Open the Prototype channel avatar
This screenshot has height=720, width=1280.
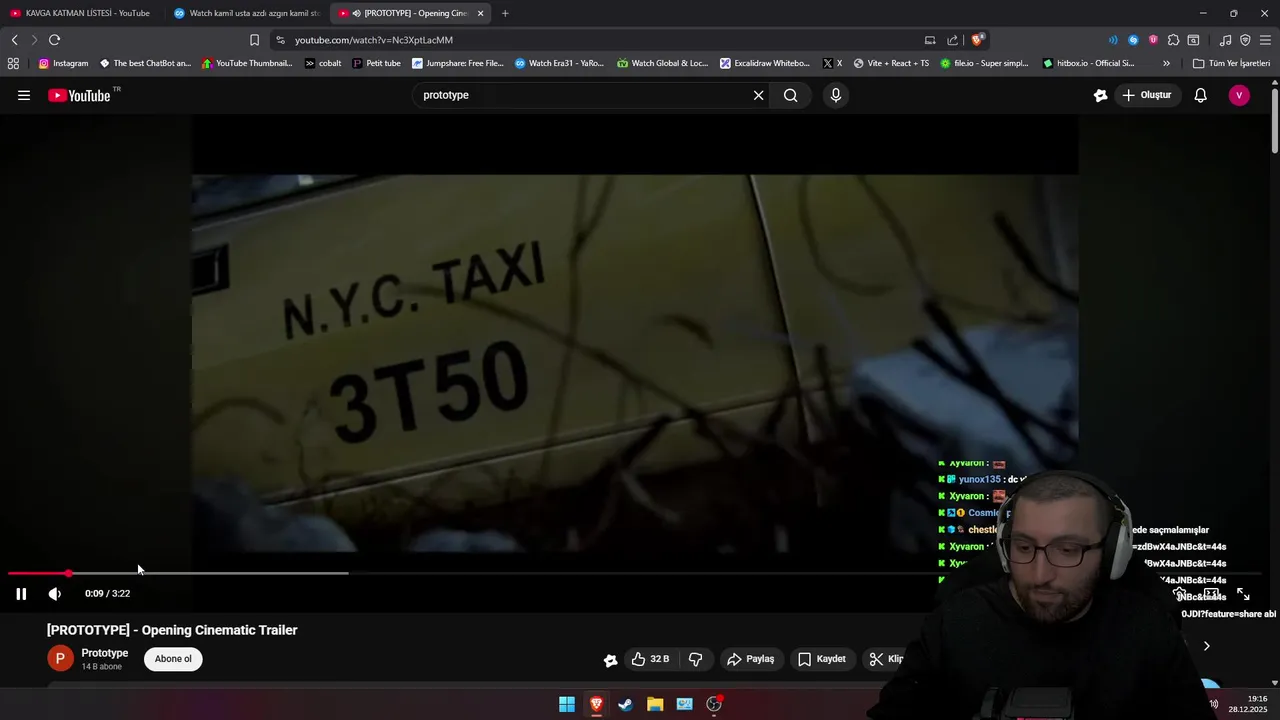(x=60, y=658)
